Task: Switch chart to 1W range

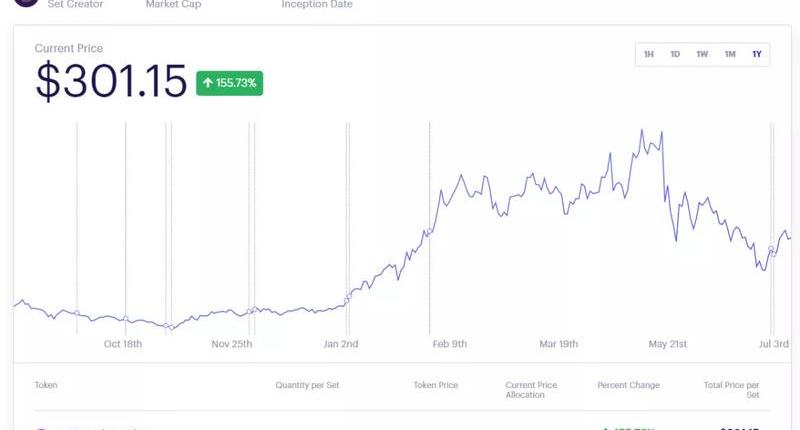Action: 702,54
